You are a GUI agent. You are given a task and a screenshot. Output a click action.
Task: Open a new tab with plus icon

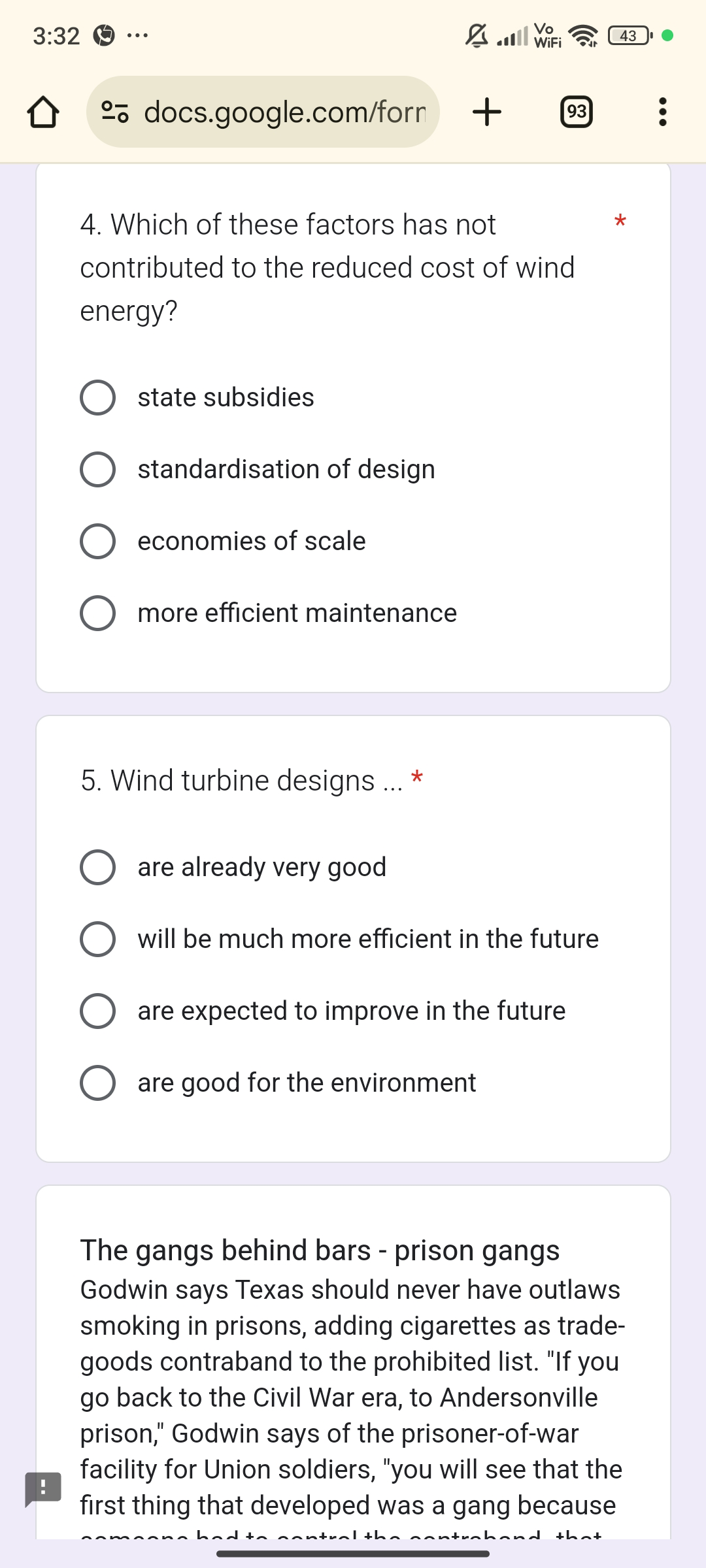[486, 112]
